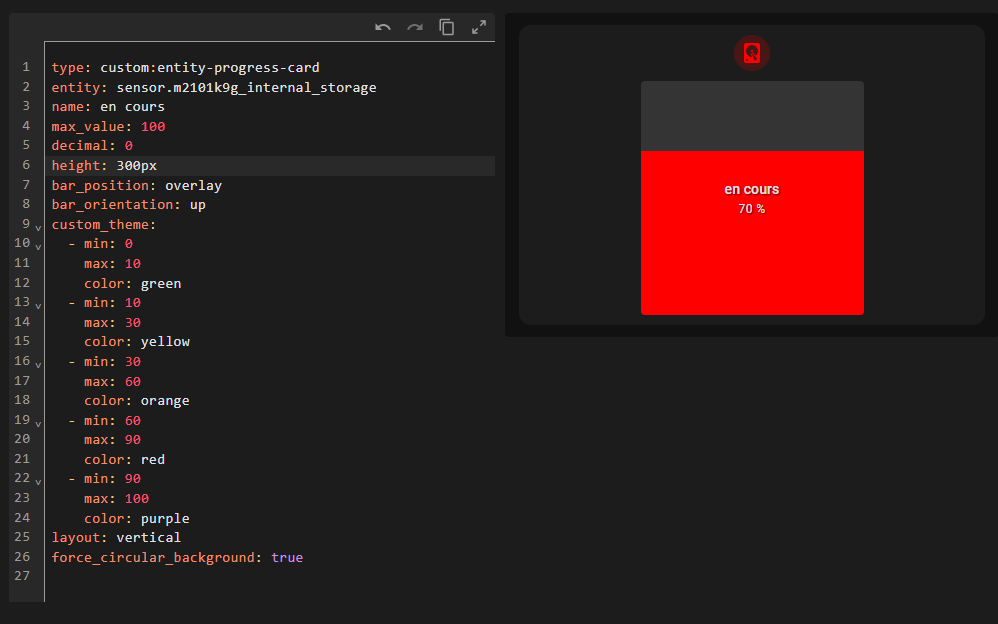Collapse the fold arrow on line 13
This screenshot has height=624, width=998.
[38, 306]
